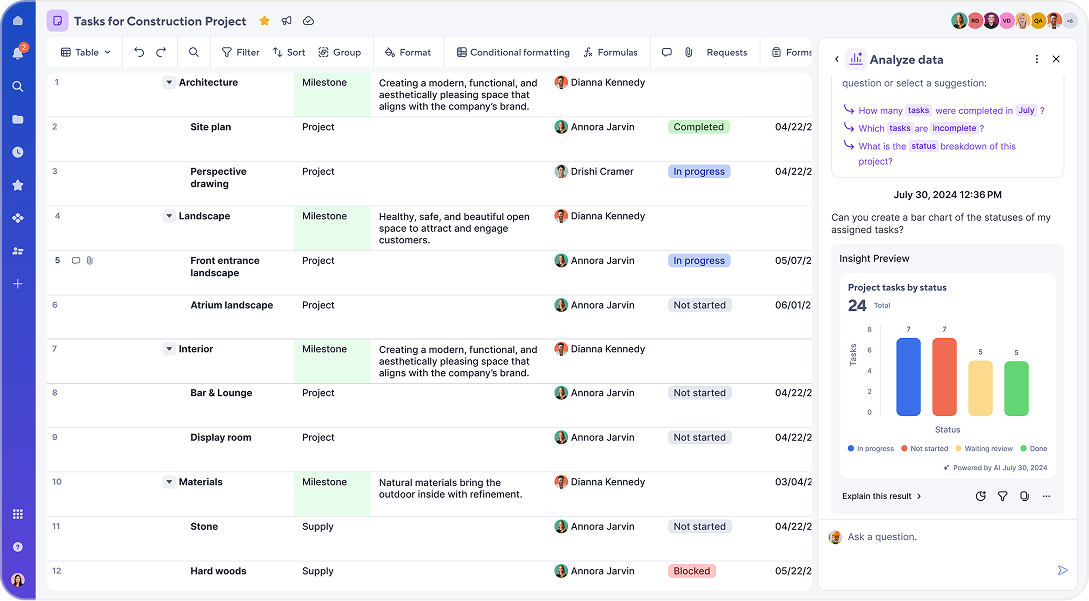Show additional collaborators +6 badge
This screenshot has height=601, width=1089.
[x=1070, y=21]
